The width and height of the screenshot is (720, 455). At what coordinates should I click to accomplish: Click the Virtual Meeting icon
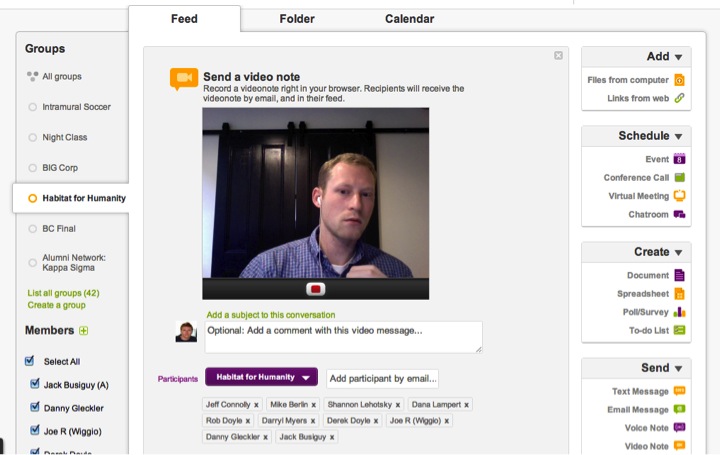point(679,196)
